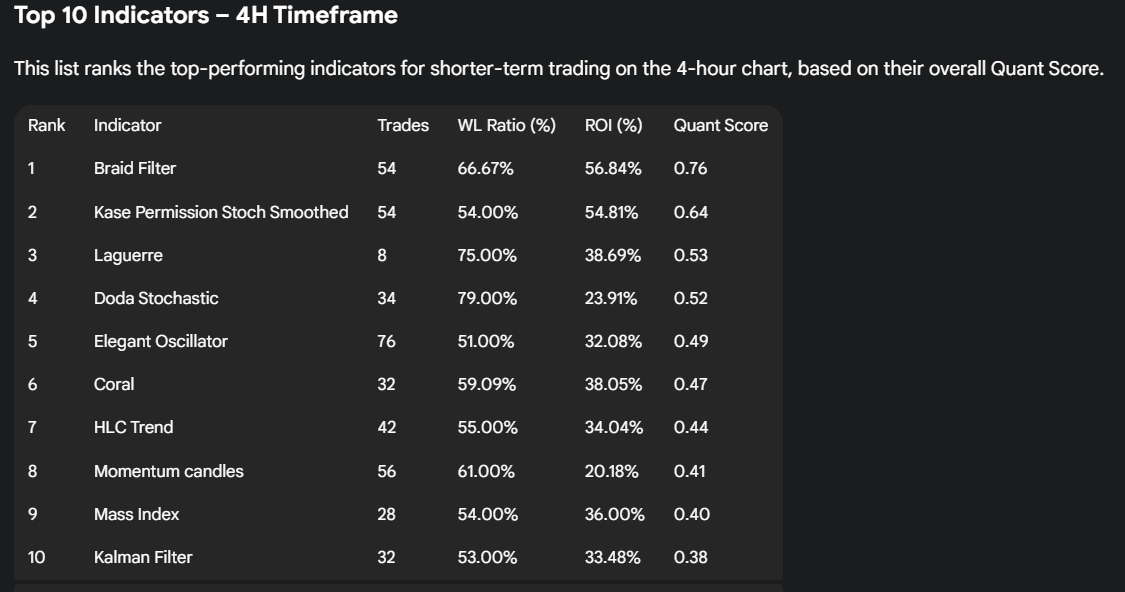Click the Trades column header

pos(403,125)
